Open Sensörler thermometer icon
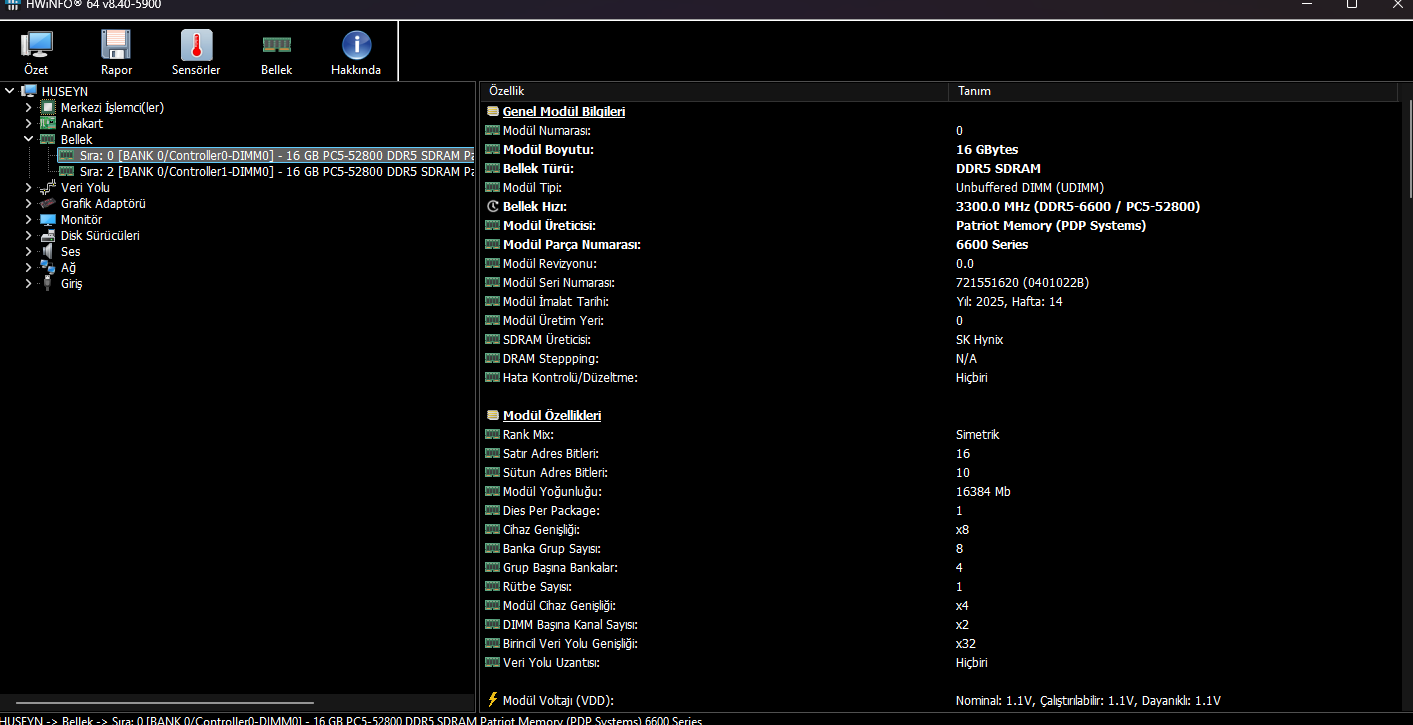The height and width of the screenshot is (725, 1413). (196, 45)
